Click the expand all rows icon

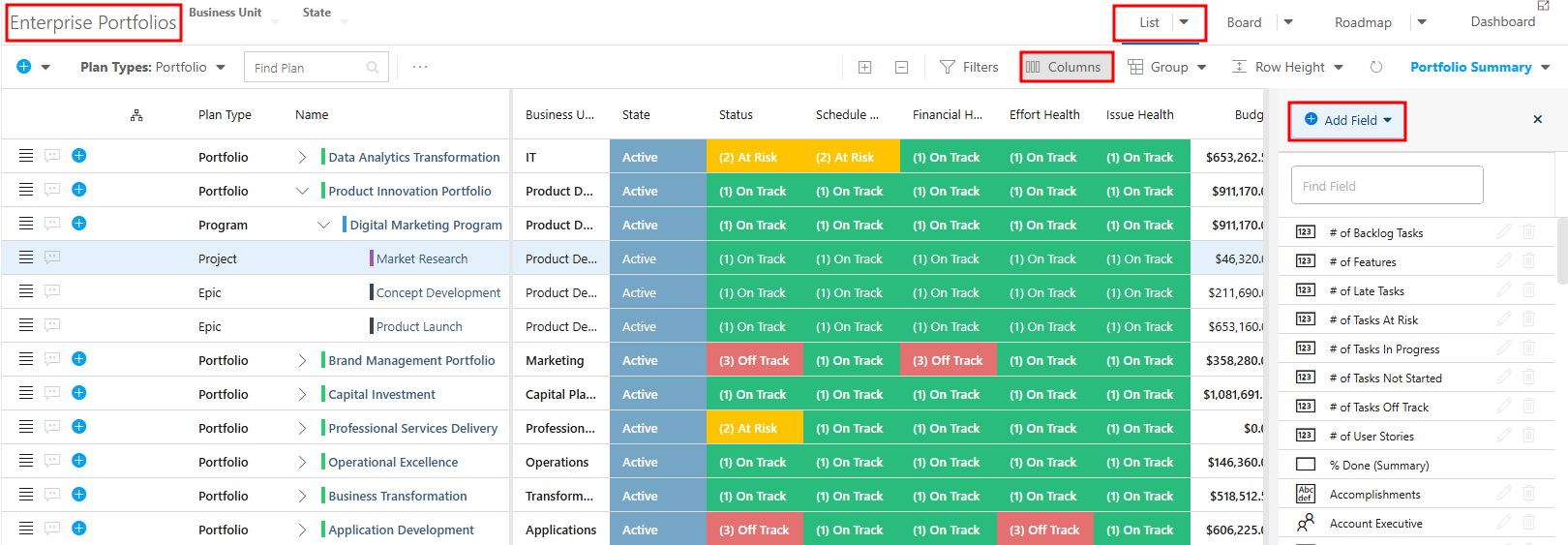(864, 67)
